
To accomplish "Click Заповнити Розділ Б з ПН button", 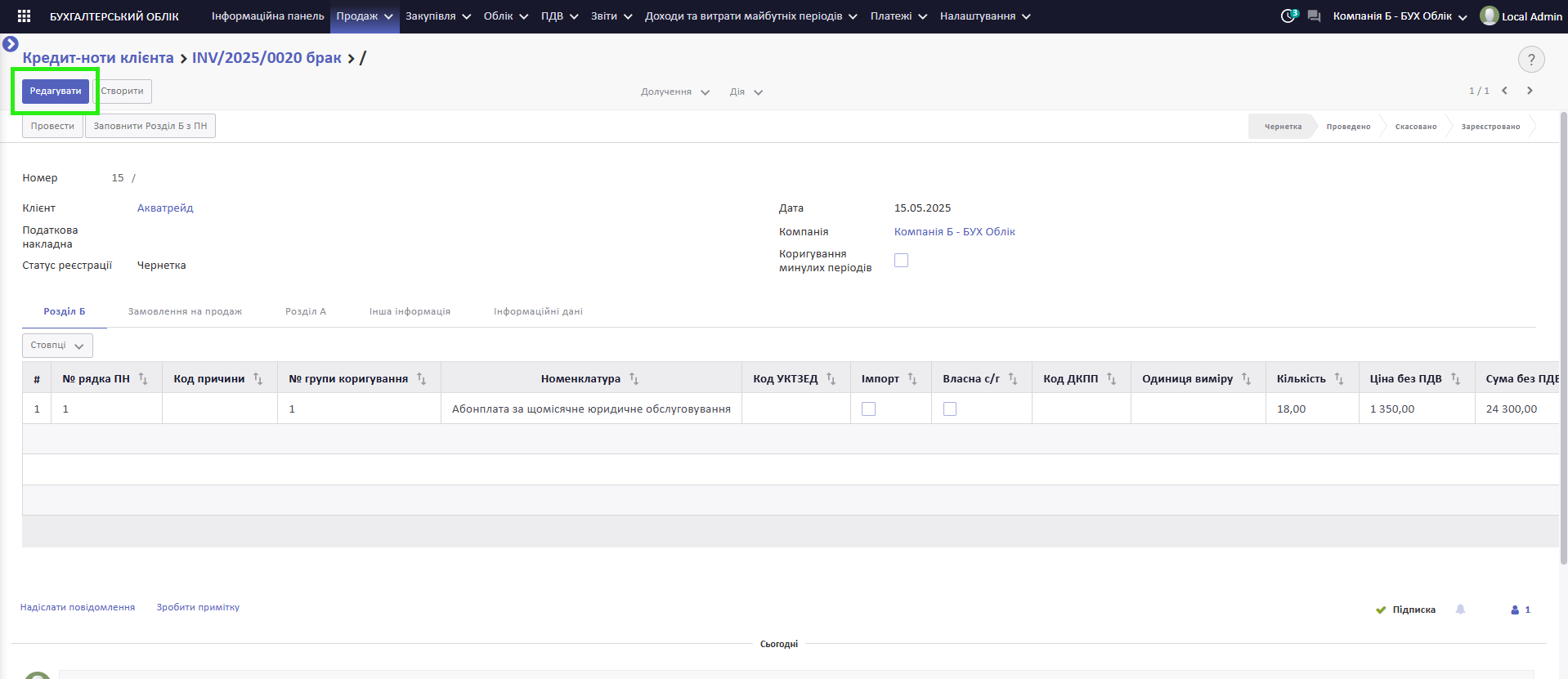I will click(150, 126).
